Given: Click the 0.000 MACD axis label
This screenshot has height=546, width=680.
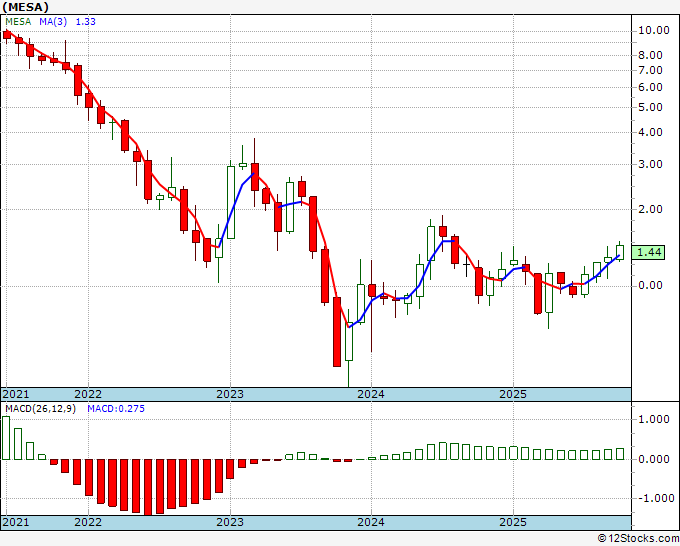Looking at the screenshot, I should point(653,459).
